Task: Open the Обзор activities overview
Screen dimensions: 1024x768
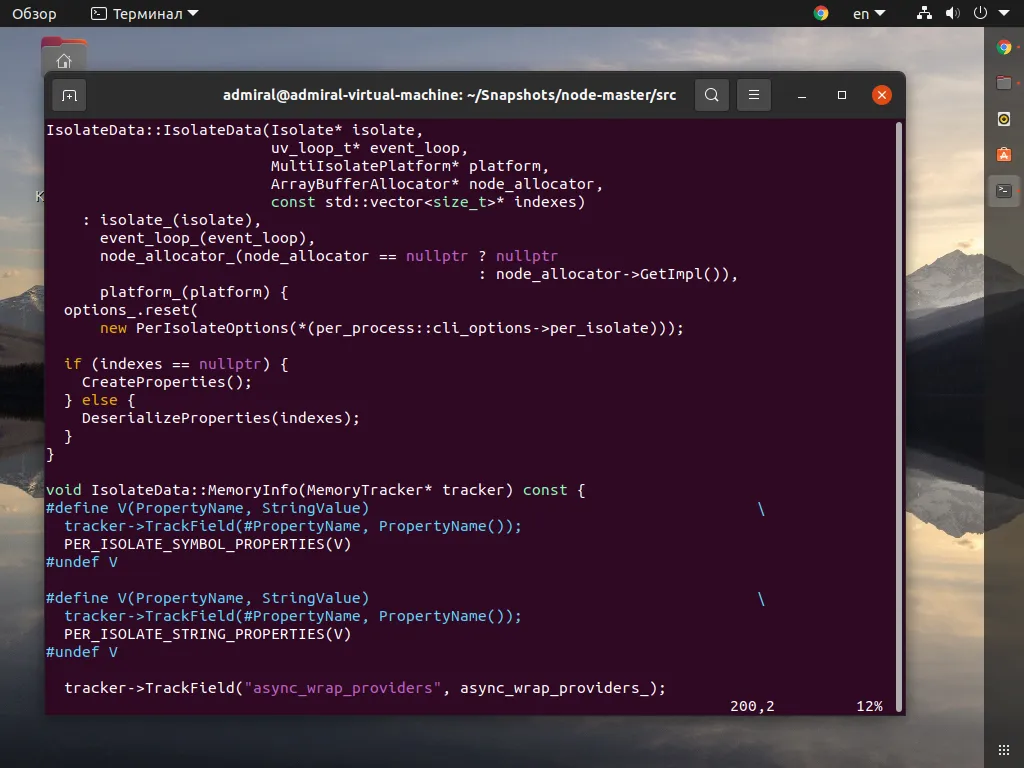Action: point(35,13)
